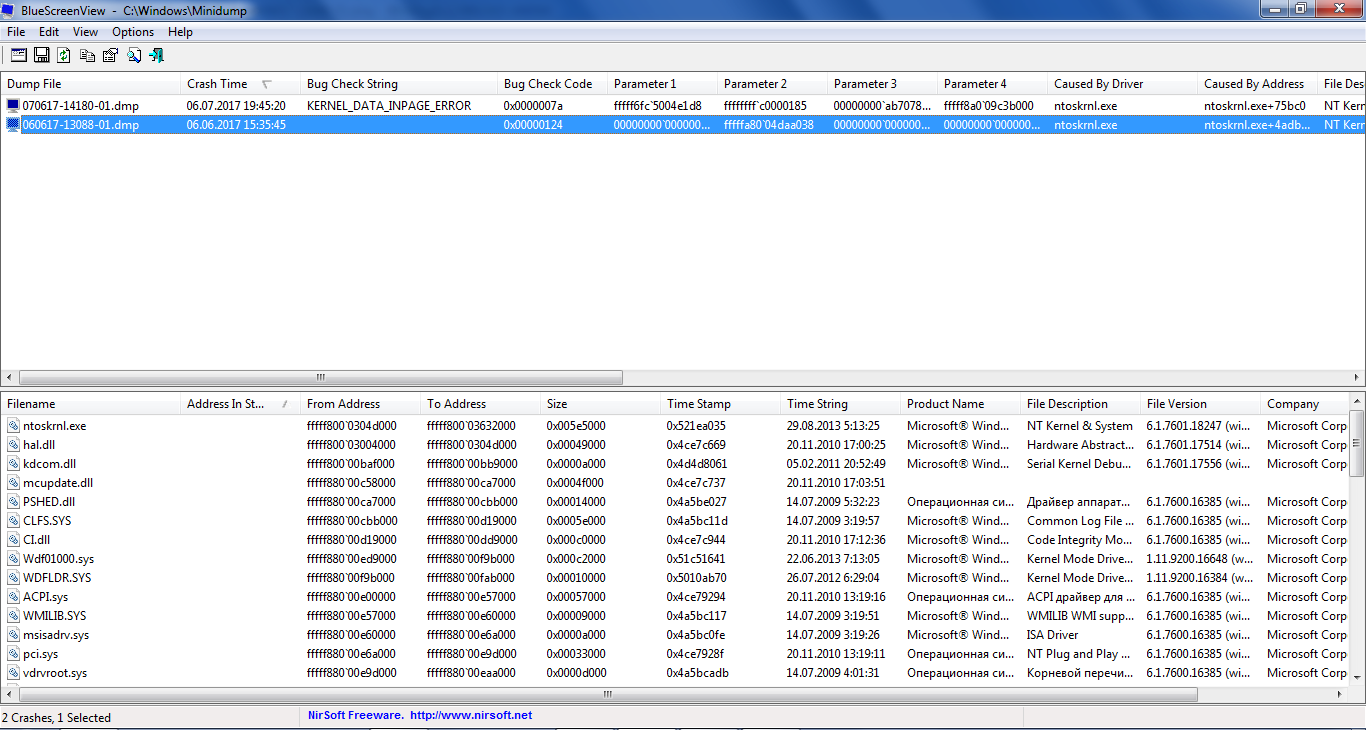Open the View menu
Screen dimensions: 1366x730
pyautogui.click(x=85, y=32)
